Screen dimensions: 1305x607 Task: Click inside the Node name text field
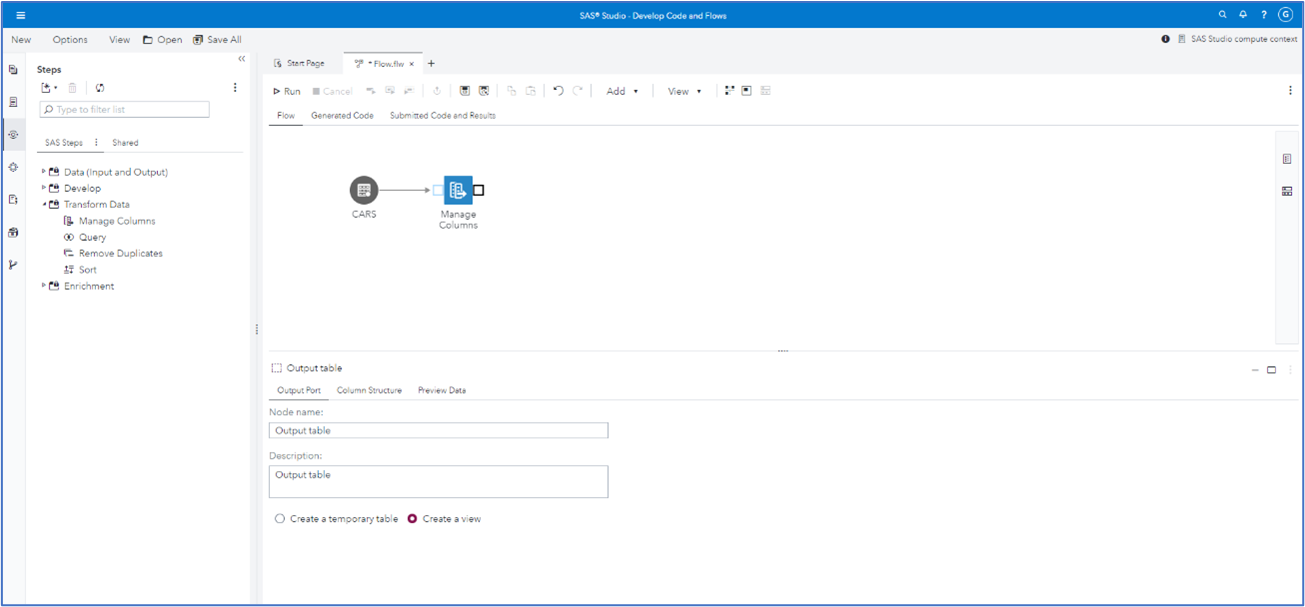coord(437,430)
